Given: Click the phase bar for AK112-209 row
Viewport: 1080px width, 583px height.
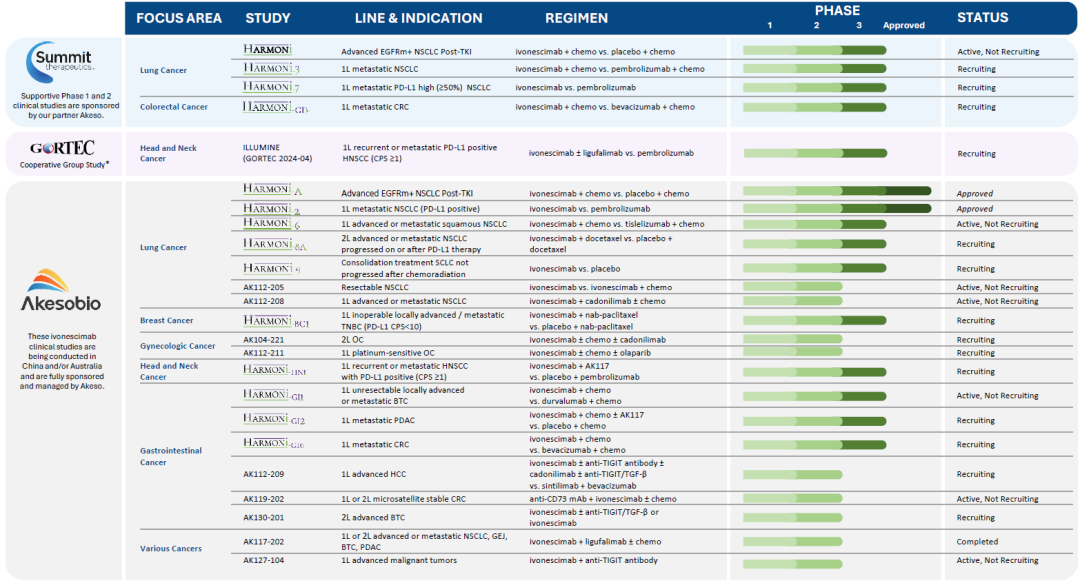Looking at the screenshot, I should [x=793, y=474].
